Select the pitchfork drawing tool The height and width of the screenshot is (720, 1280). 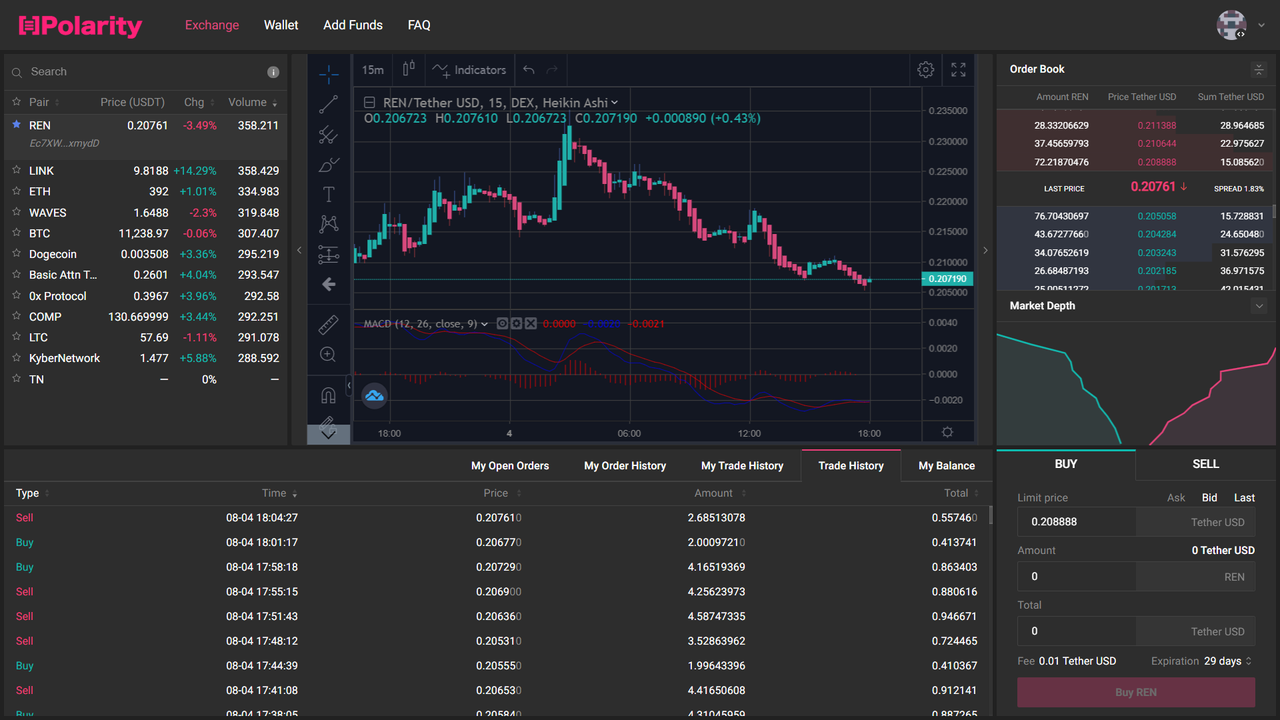point(328,134)
